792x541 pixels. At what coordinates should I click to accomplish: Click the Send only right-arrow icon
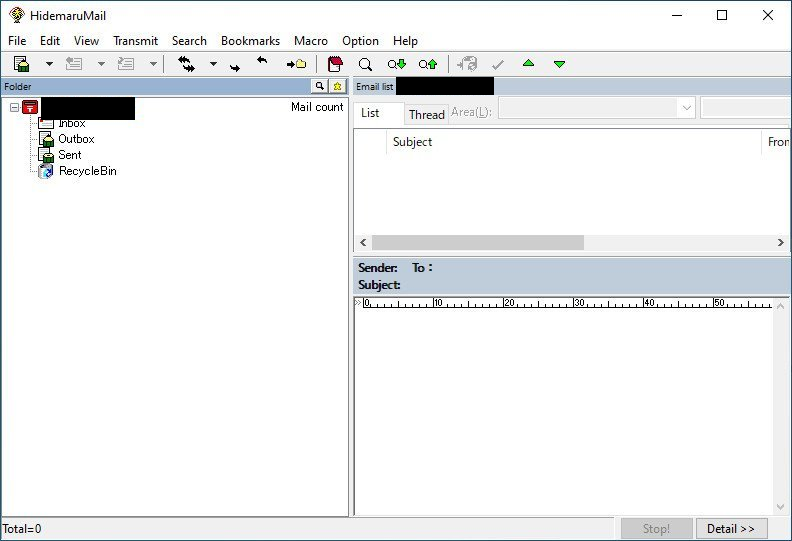[235, 67]
